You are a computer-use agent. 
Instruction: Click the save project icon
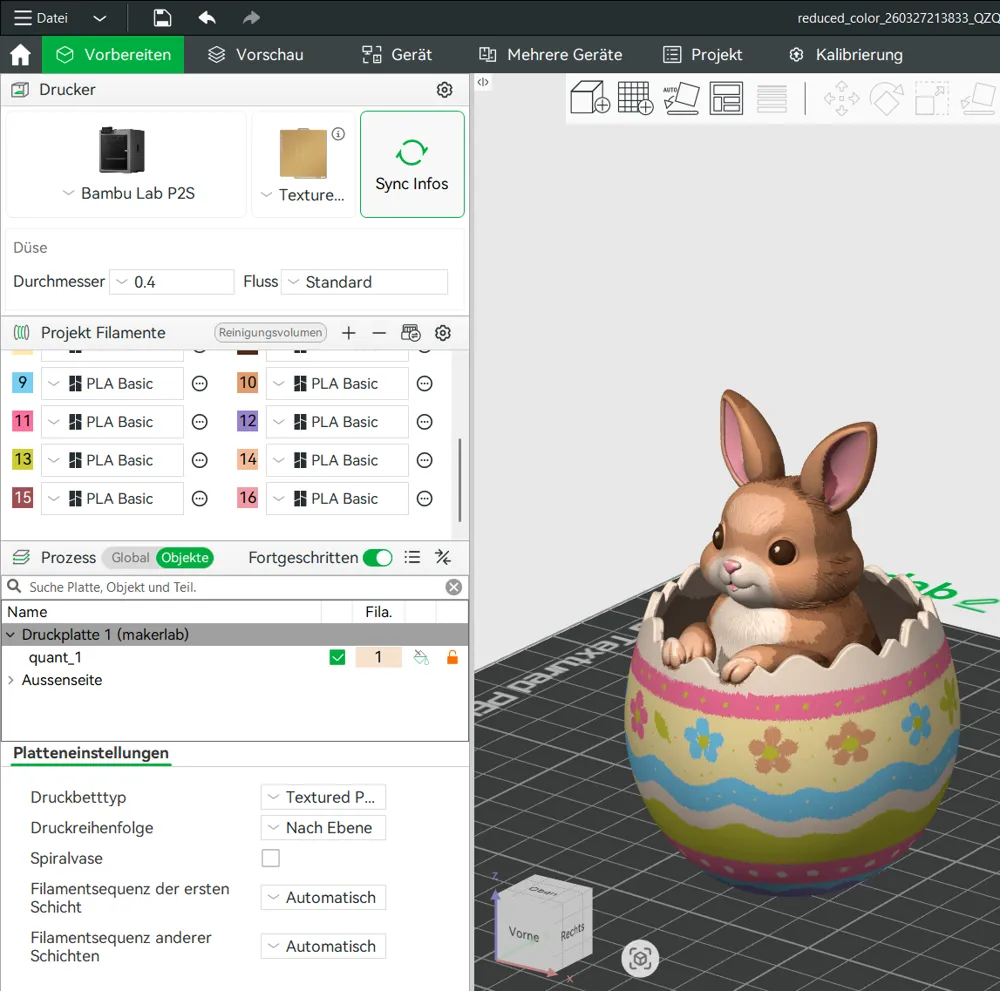(x=162, y=18)
